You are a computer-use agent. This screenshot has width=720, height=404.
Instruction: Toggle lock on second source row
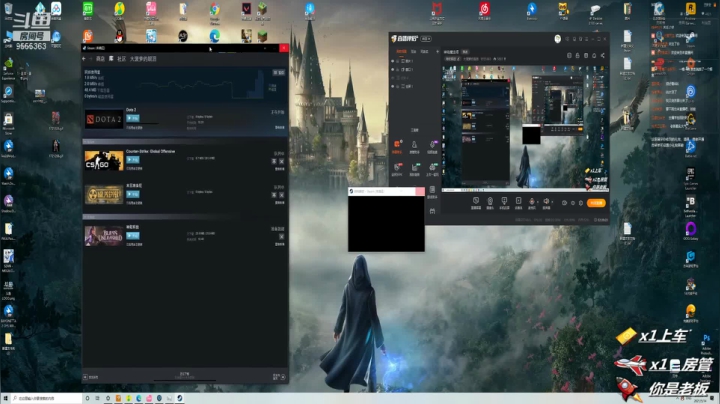(x=398, y=69)
